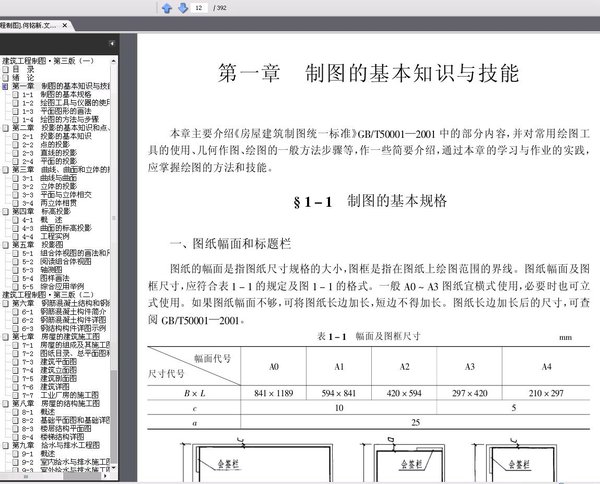Click bookmark icon beside 第六章
This screenshot has height=484, width=600.
5,303
